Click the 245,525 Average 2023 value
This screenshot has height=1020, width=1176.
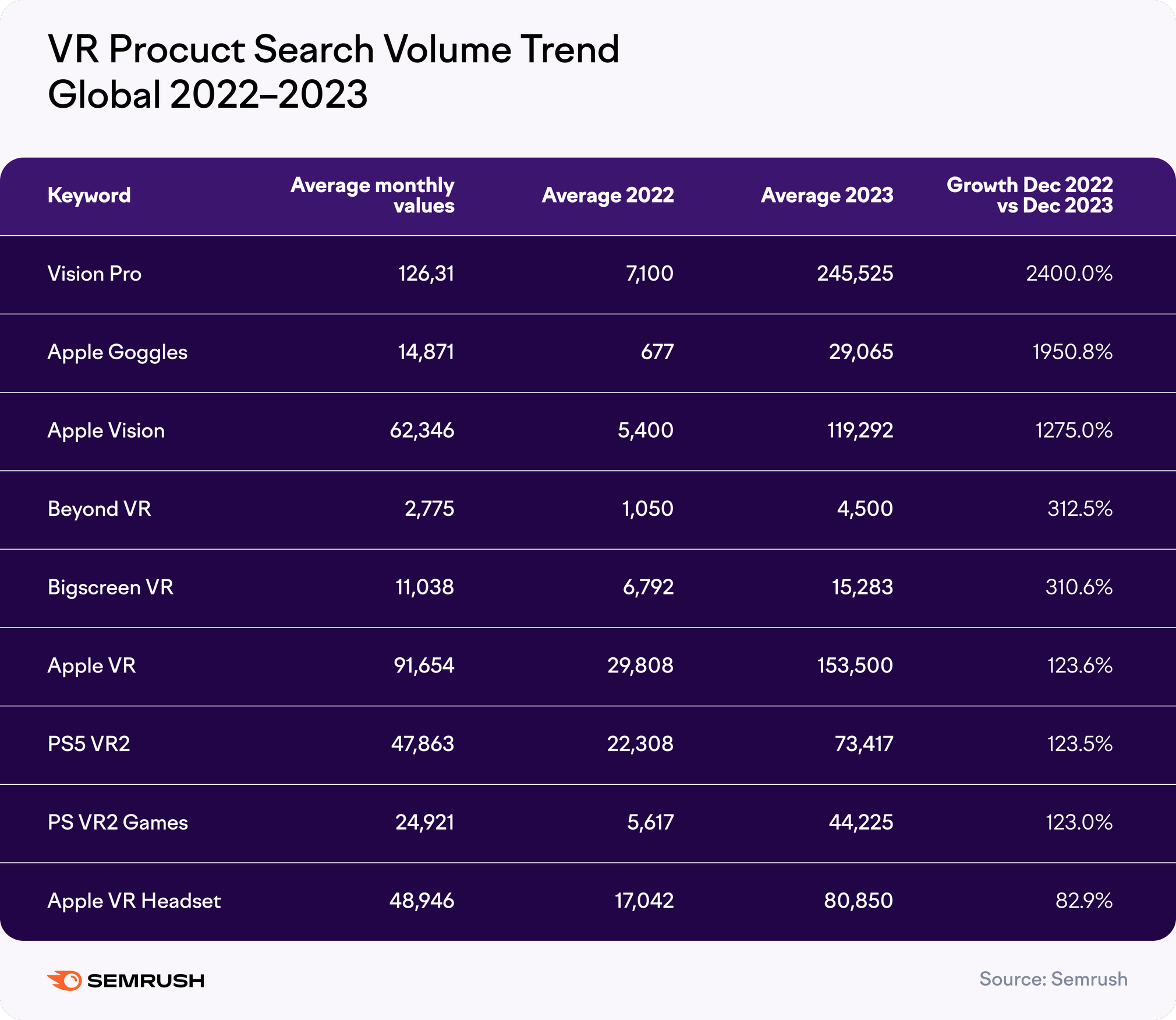(x=855, y=274)
